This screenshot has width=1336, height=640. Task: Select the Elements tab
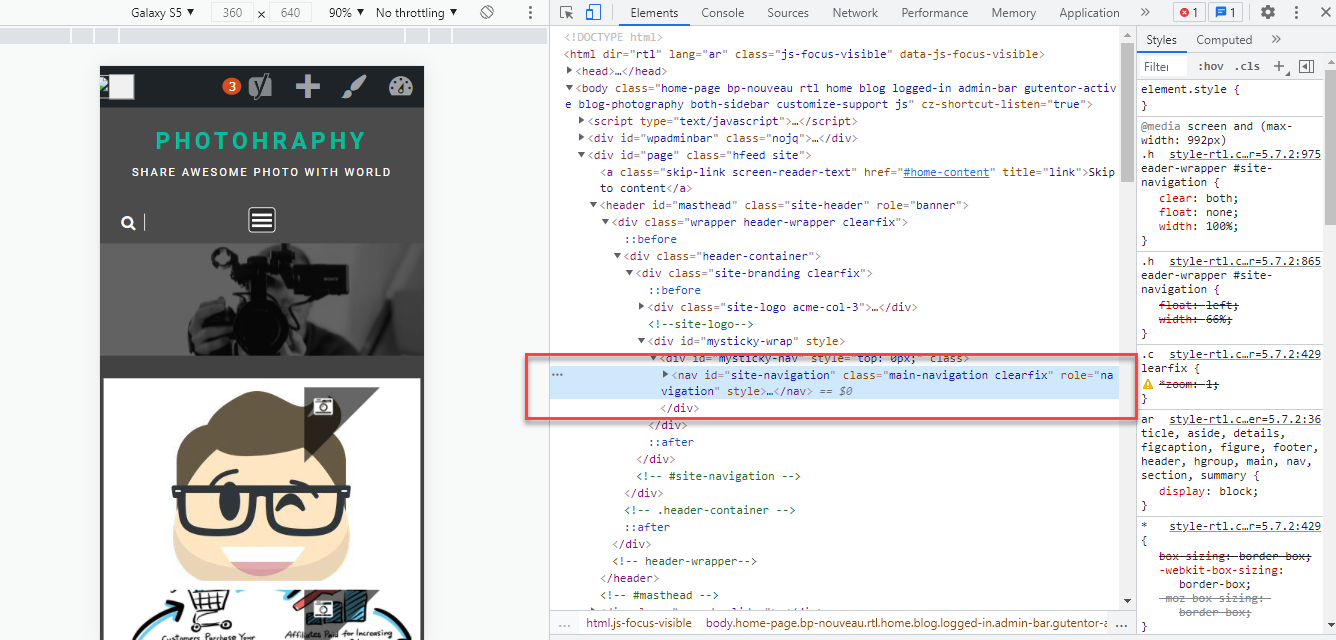(x=654, y=13)
